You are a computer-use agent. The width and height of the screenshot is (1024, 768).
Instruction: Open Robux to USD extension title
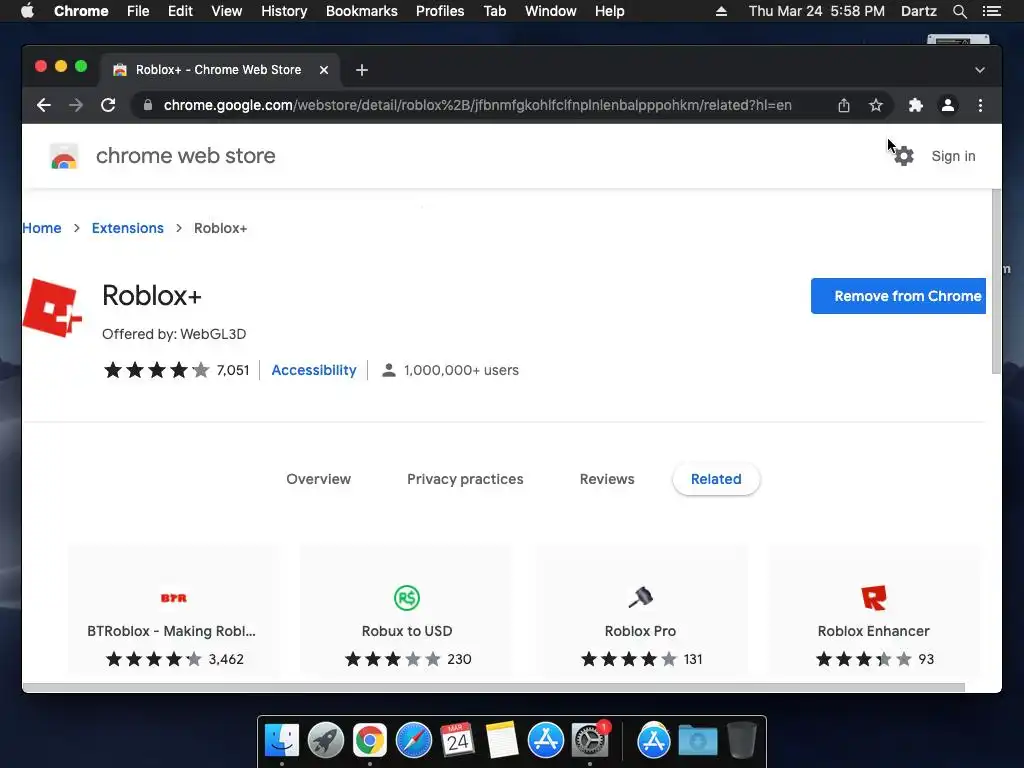coord(407,631)
